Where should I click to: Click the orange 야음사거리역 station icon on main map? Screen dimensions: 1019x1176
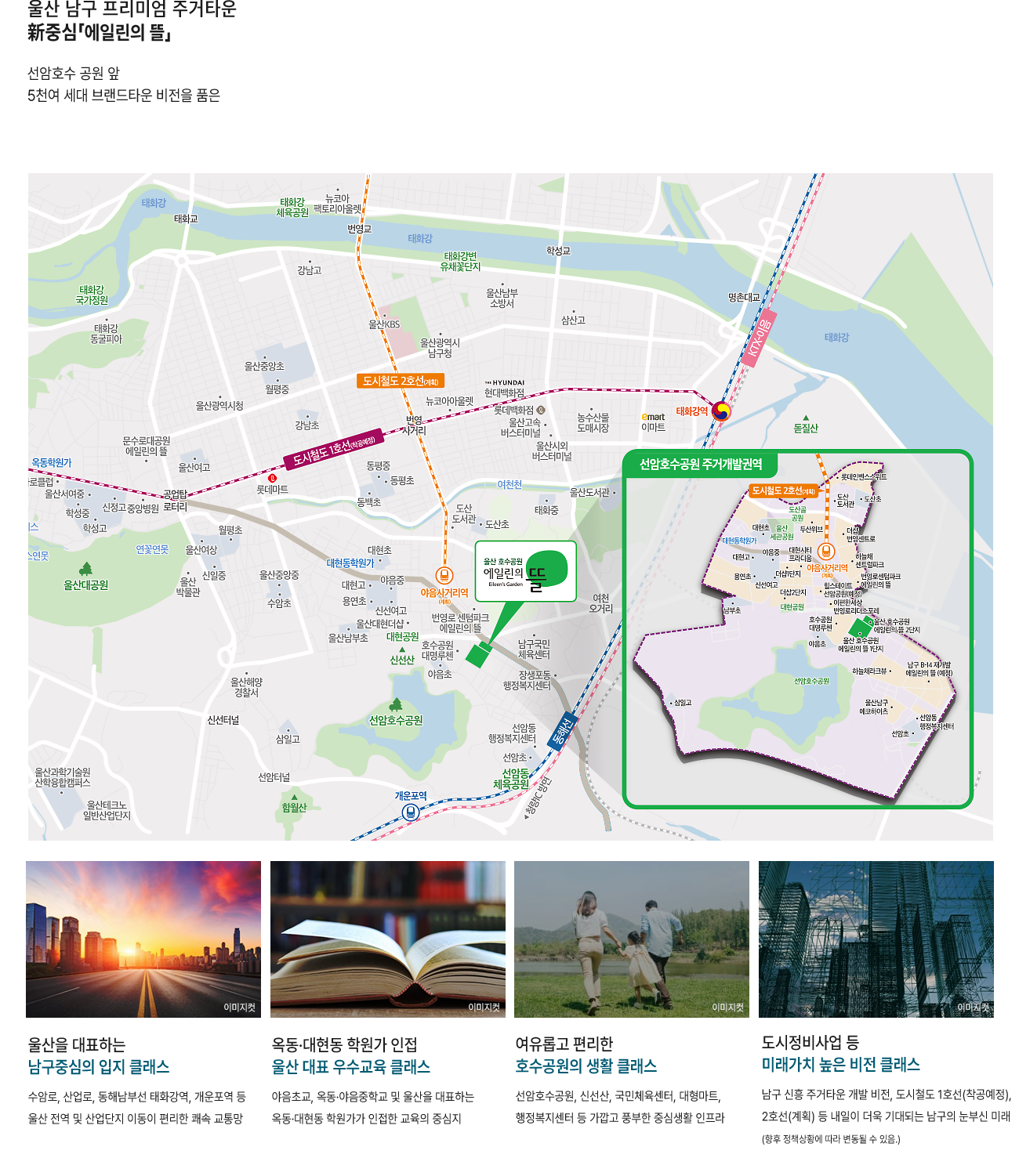444,576
